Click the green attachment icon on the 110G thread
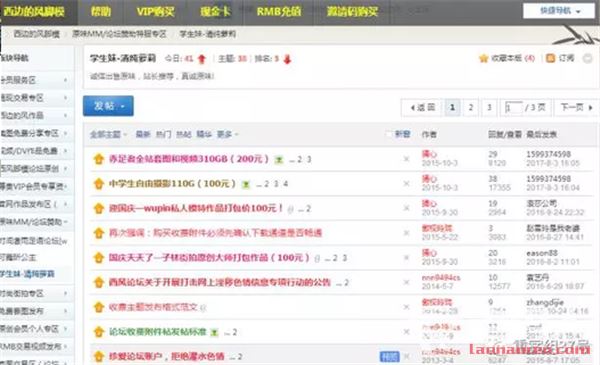This screenshot has width=600, height=365. pyautogui.click(x=246, y=184)
